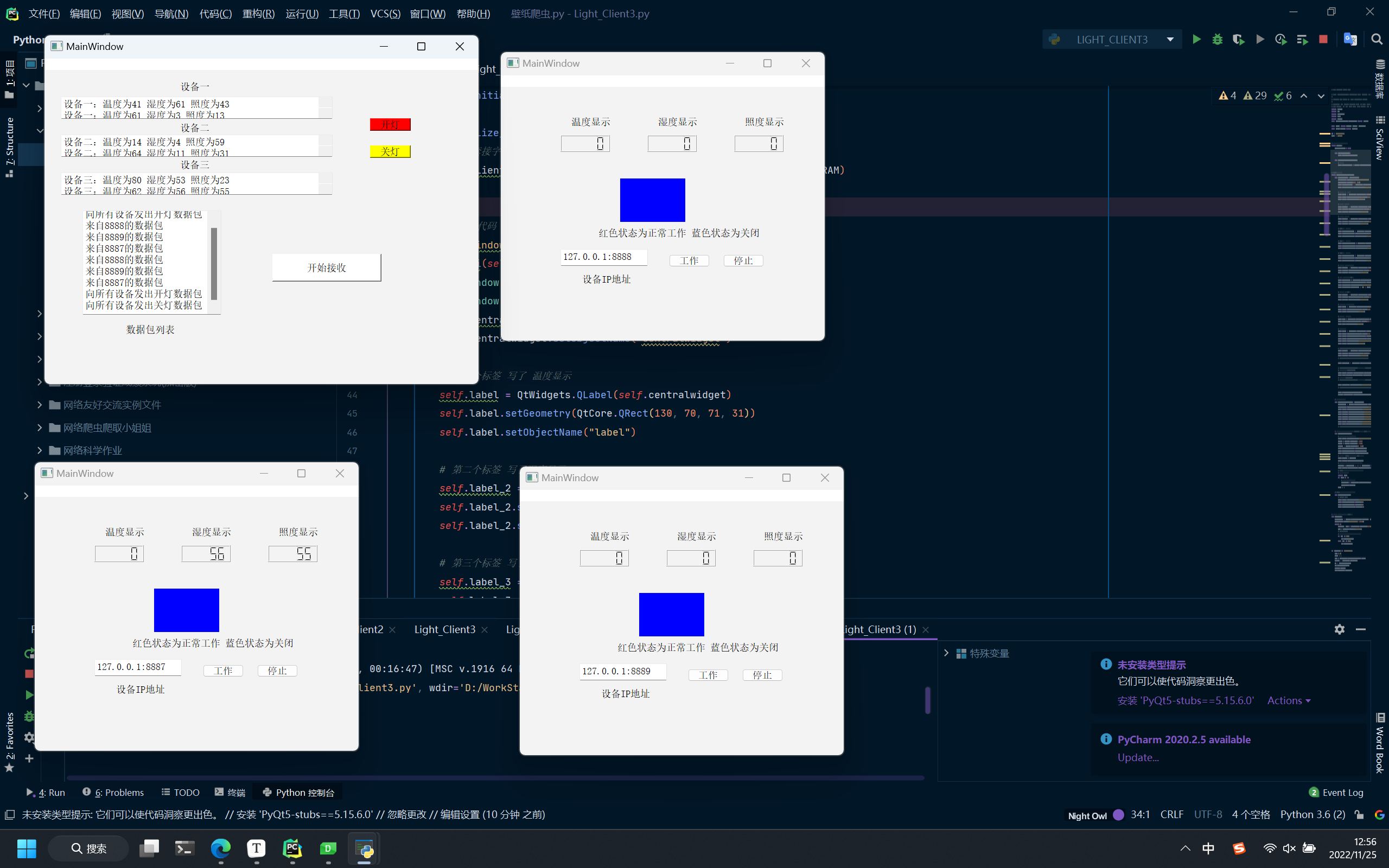Click the Run button in PyCharm toolbar

tap(1196, 39)
